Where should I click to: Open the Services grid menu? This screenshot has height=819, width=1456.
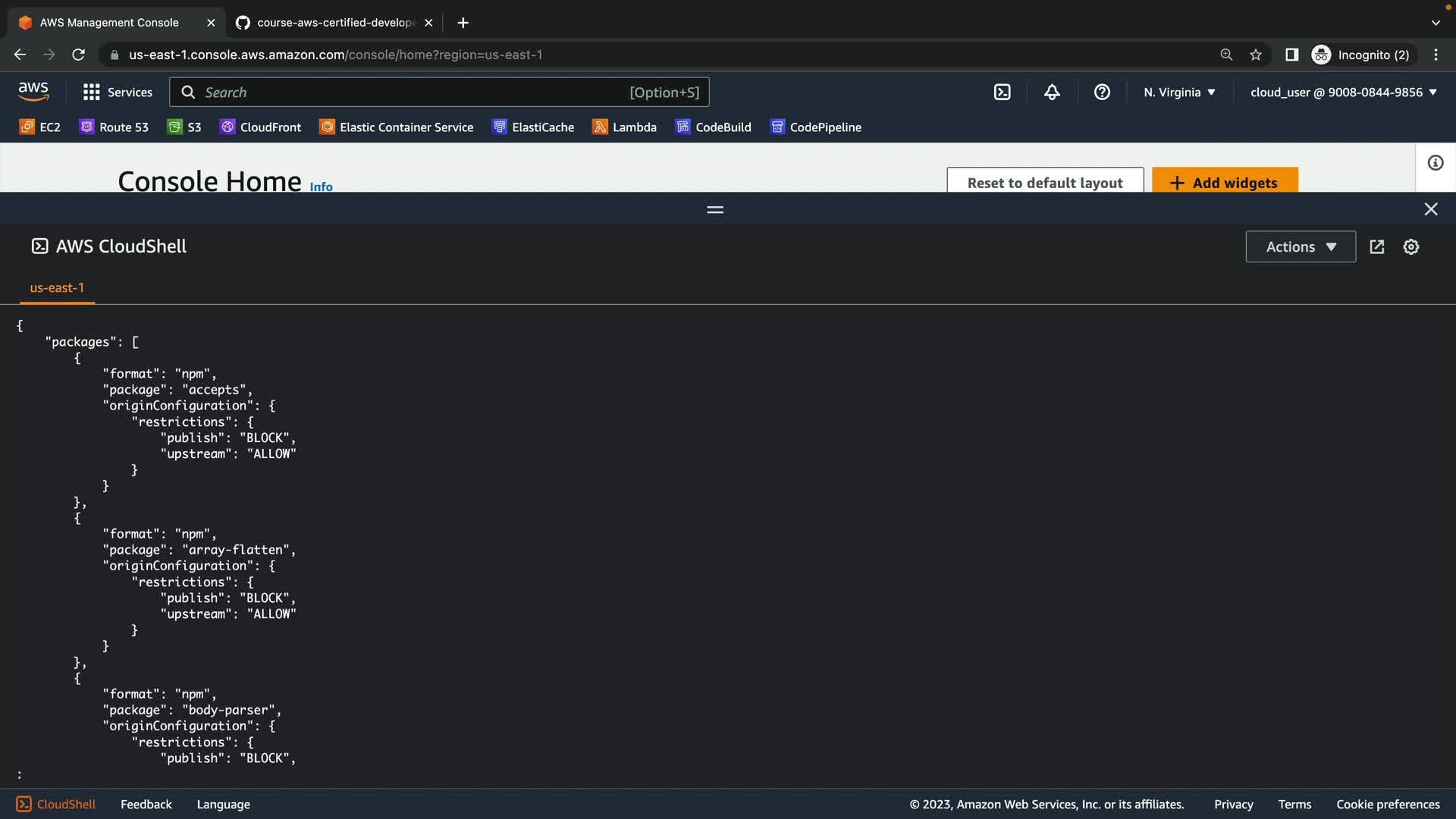point(118,93)
